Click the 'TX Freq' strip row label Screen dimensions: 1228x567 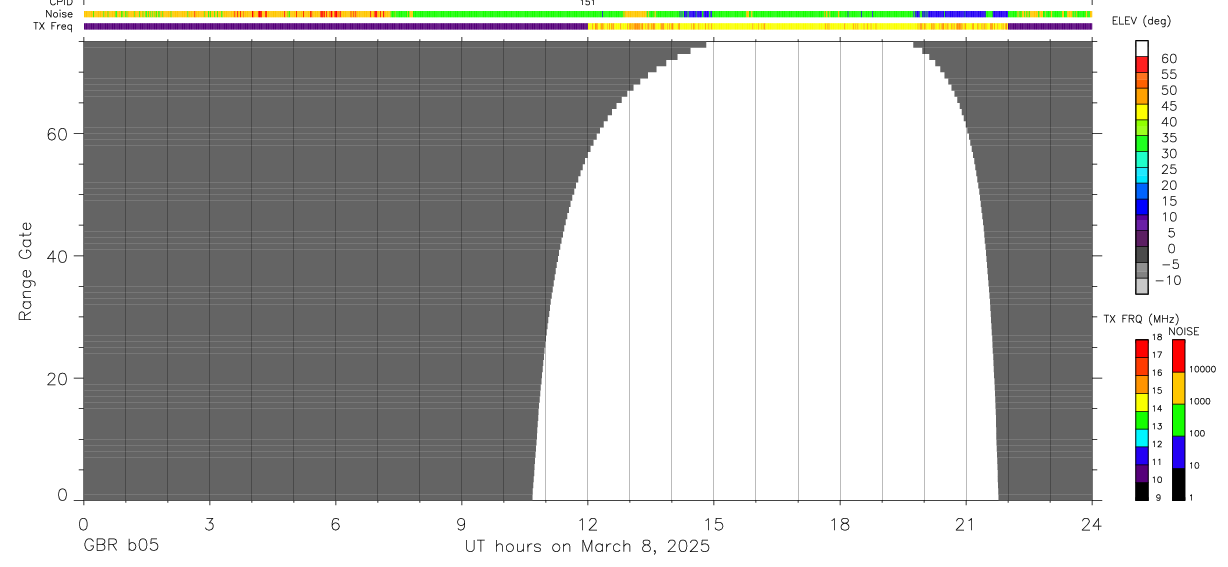click(x=54, y=26)
